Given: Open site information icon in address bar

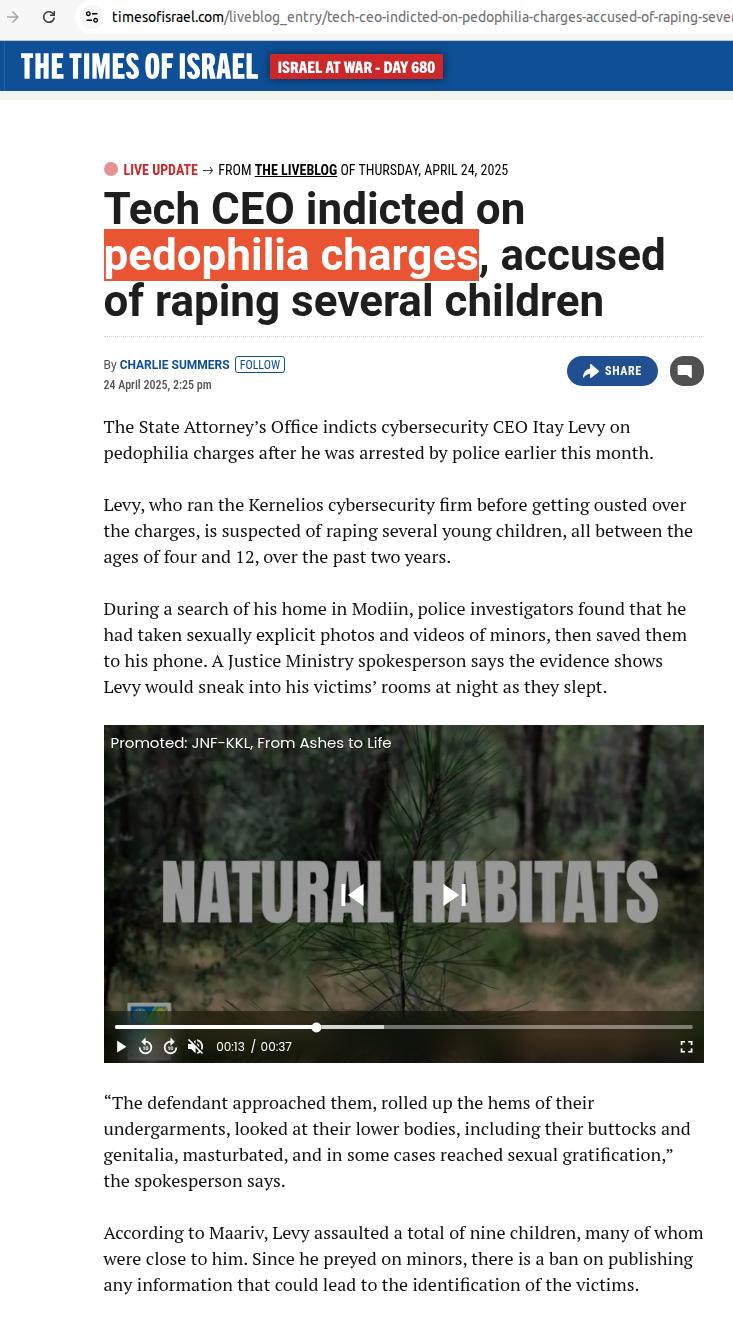Looking at the screenshot, I should pos(92,17).
